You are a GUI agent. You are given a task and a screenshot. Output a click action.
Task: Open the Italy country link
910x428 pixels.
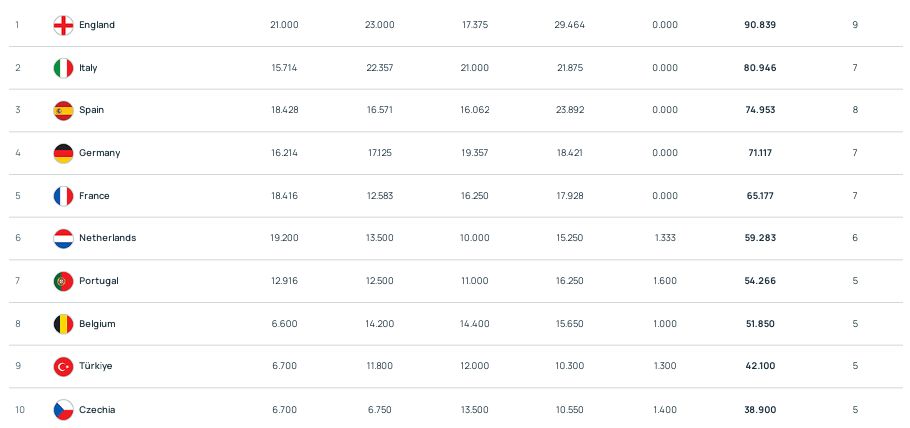[88, 68]
